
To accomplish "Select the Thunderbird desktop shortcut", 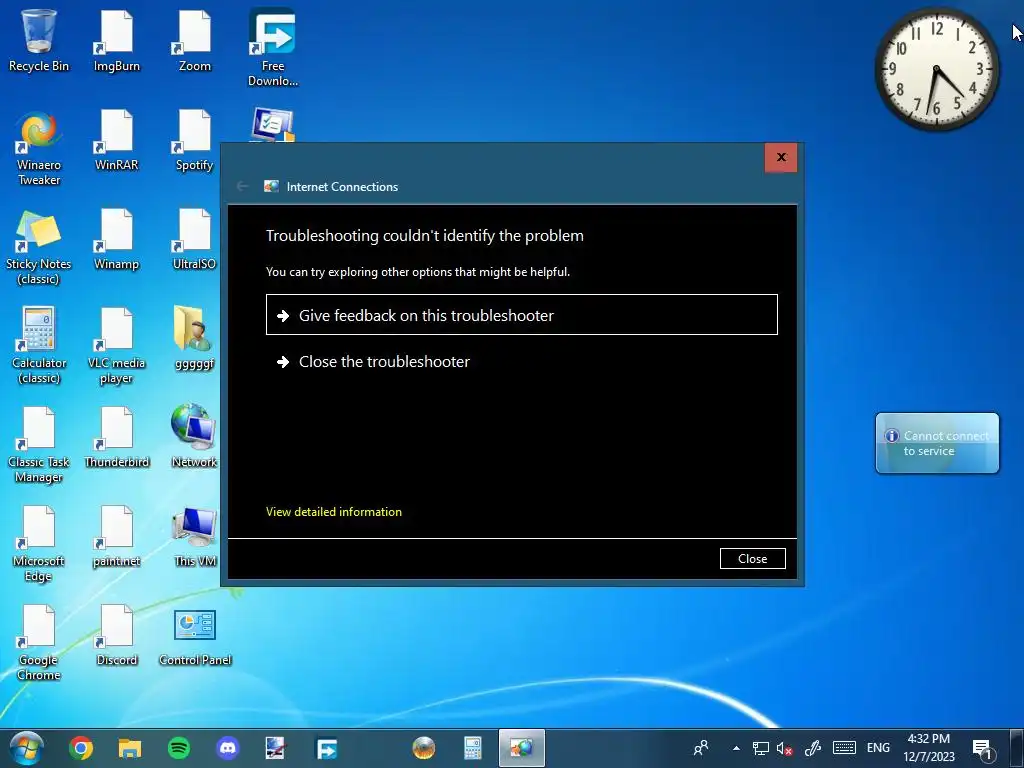I will coord(116,438).
